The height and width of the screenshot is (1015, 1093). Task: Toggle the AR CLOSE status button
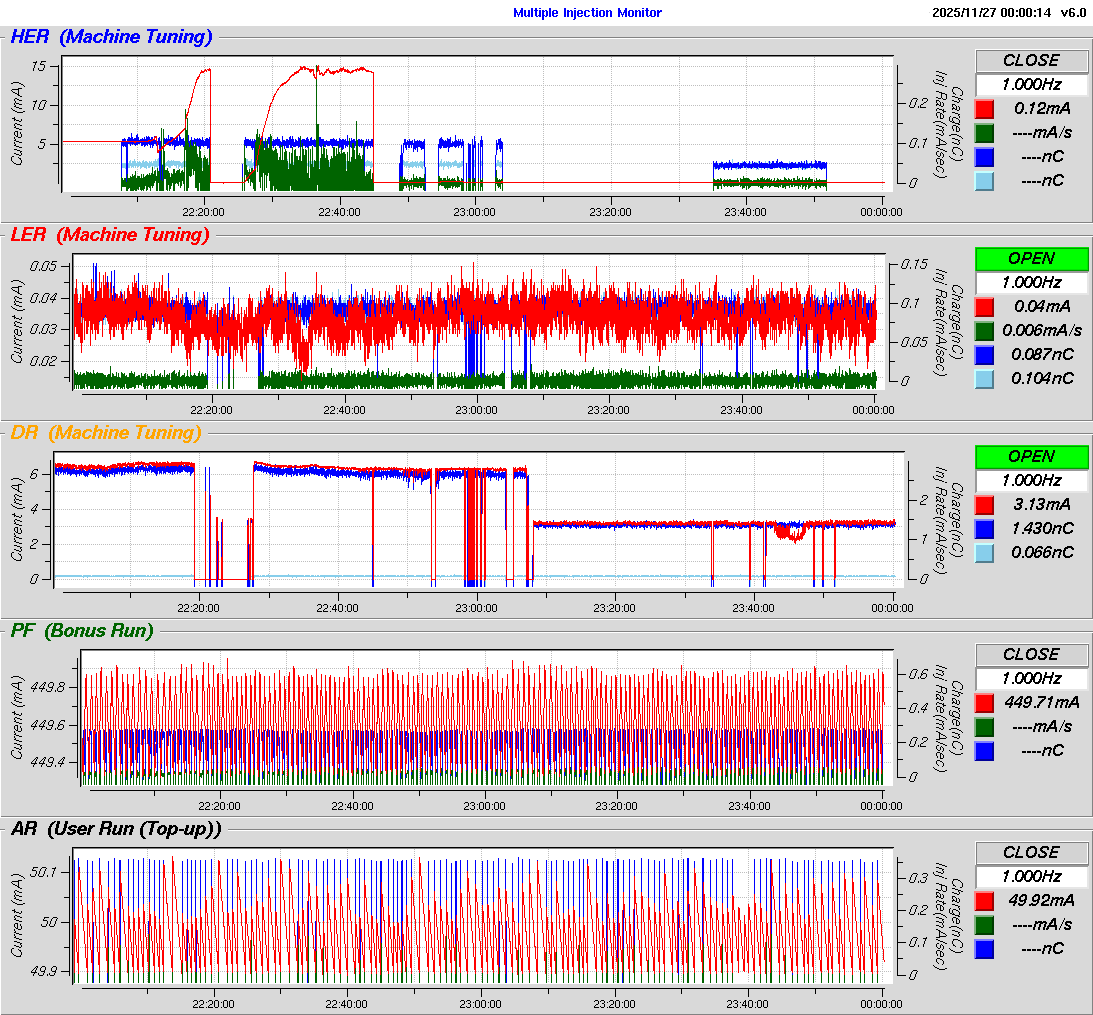point(1031,852)
